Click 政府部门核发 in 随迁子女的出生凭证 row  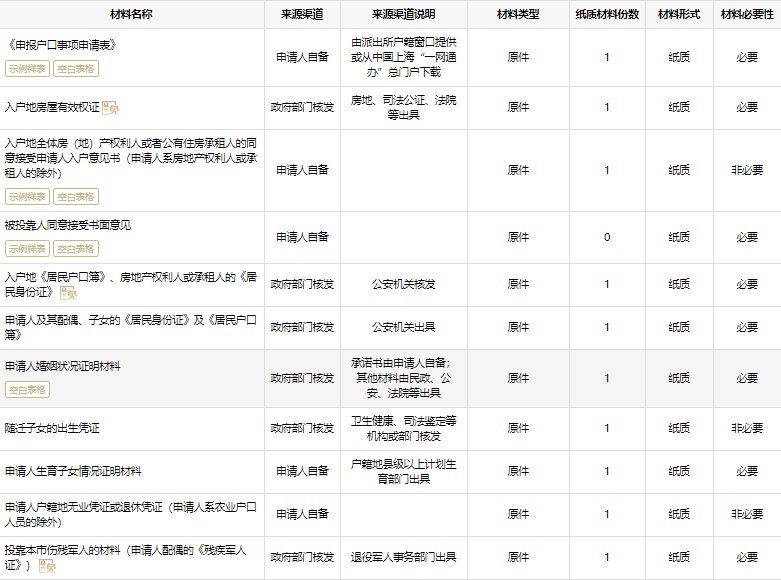click(302, 428)
